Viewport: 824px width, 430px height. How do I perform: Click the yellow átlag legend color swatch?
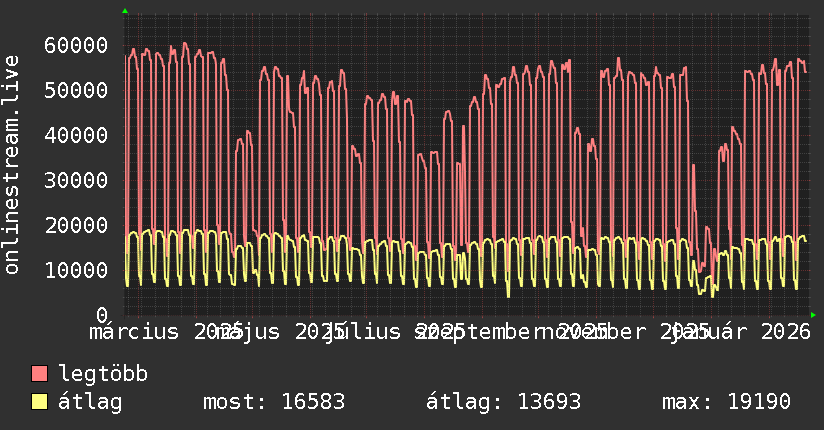coord(39,402)
